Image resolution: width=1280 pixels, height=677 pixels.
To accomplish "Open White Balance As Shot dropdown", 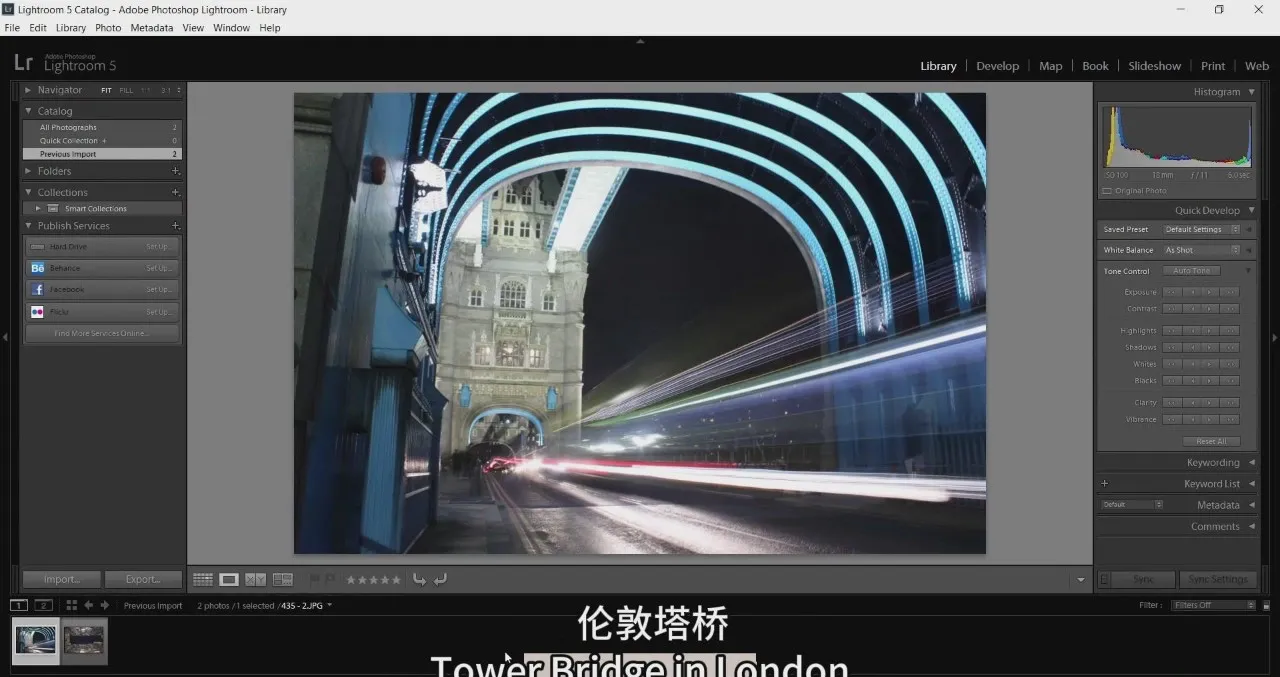I will tap(1201, 250).
